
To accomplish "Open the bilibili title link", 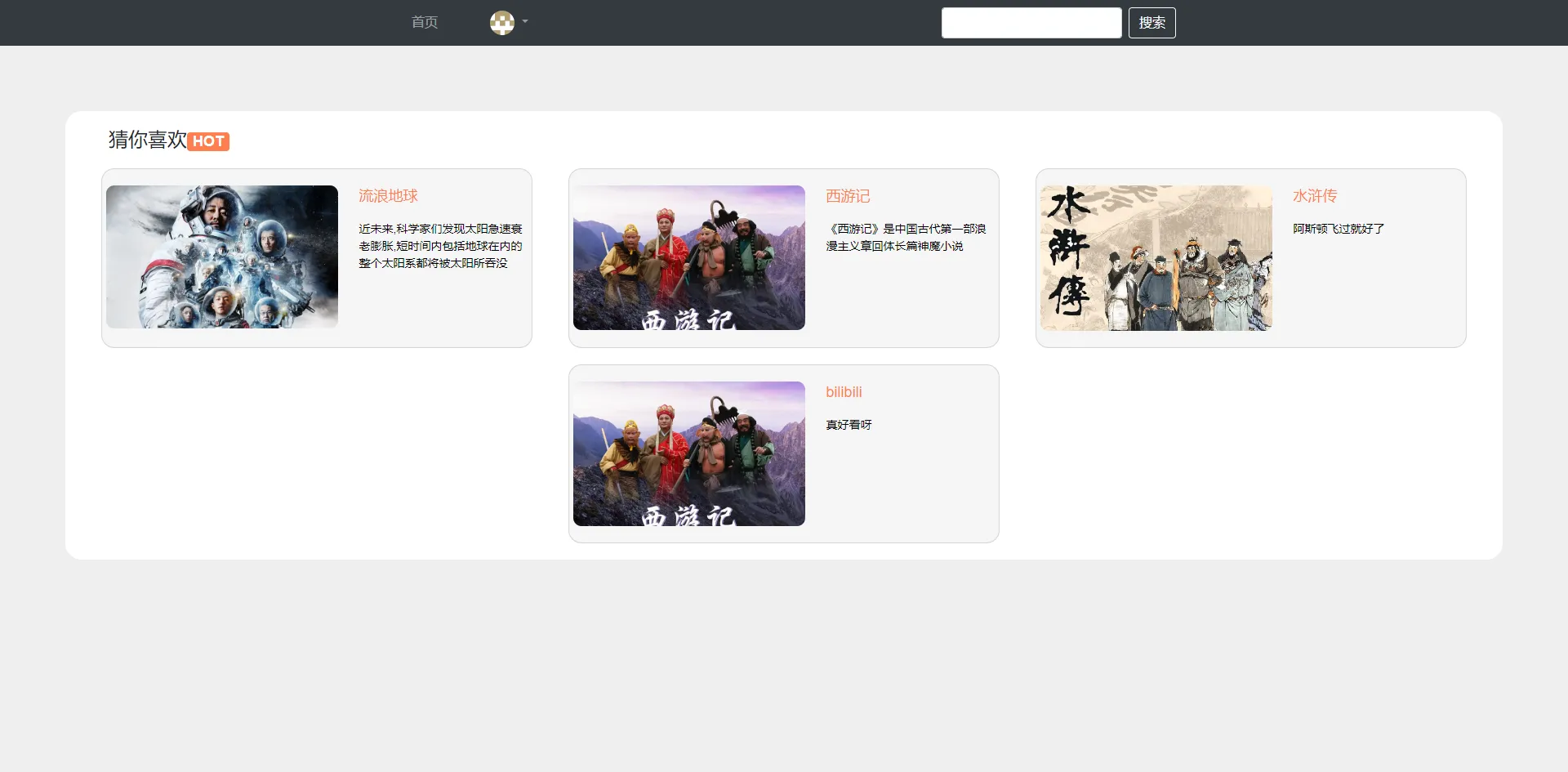I will [x=844, y=392].
